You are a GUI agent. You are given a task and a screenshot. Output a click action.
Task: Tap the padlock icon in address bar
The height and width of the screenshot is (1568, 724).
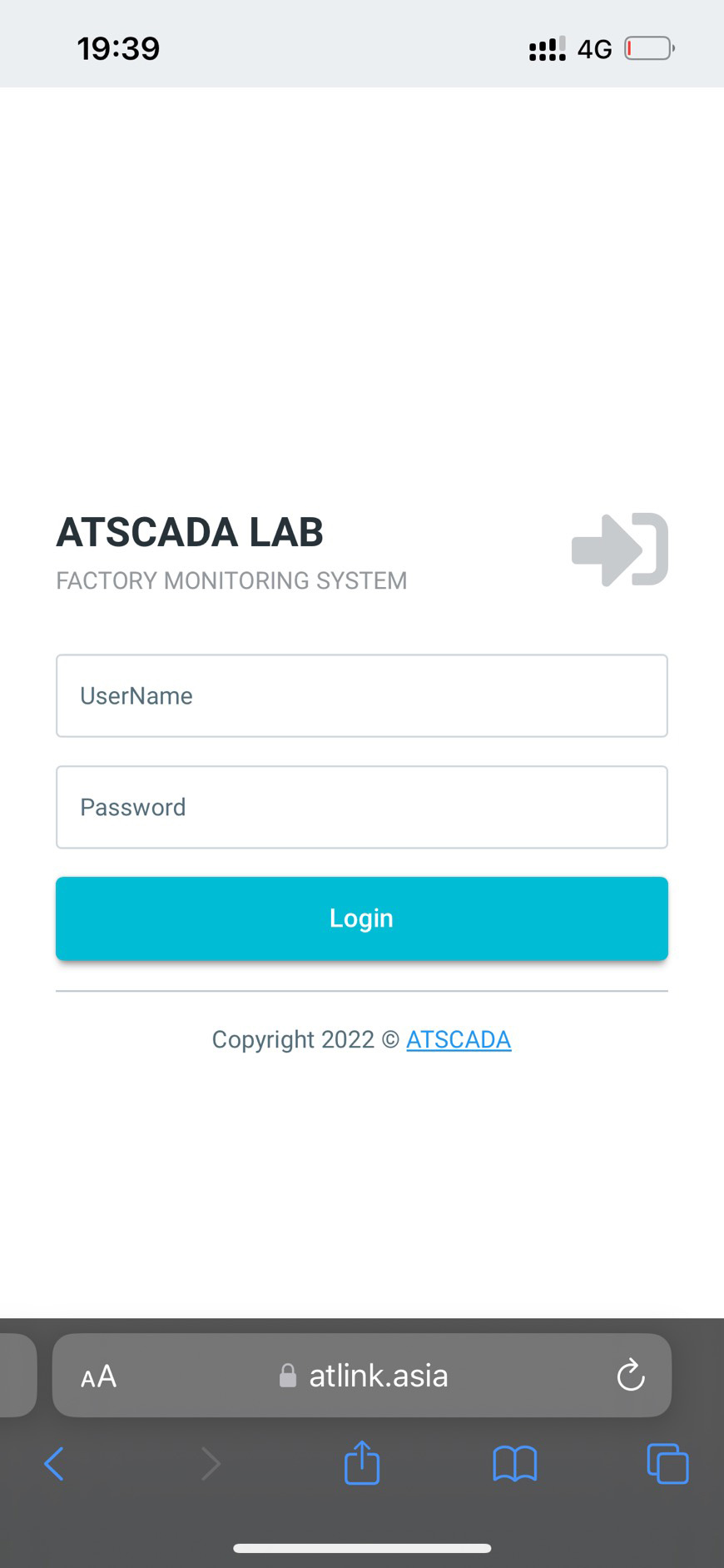(288, 1376)
